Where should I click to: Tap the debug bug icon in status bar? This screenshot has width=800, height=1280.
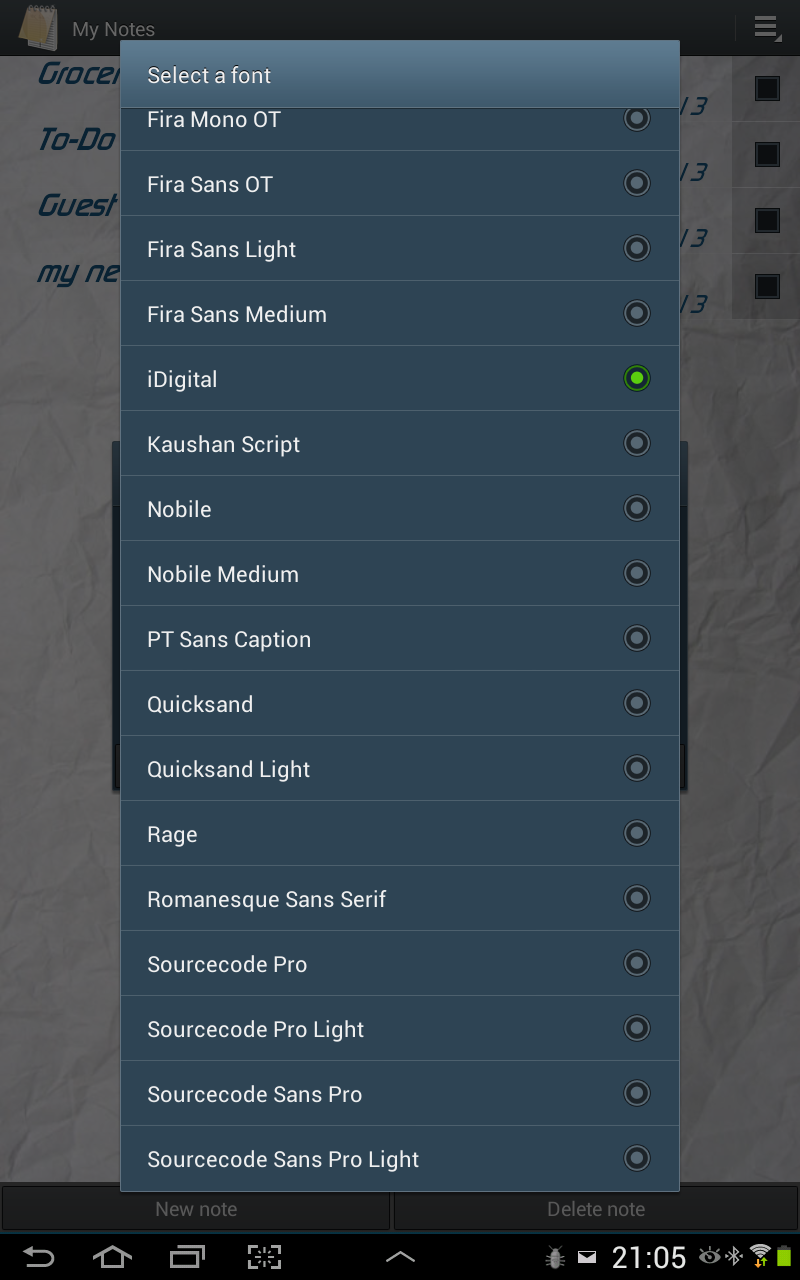[555, 1257]
